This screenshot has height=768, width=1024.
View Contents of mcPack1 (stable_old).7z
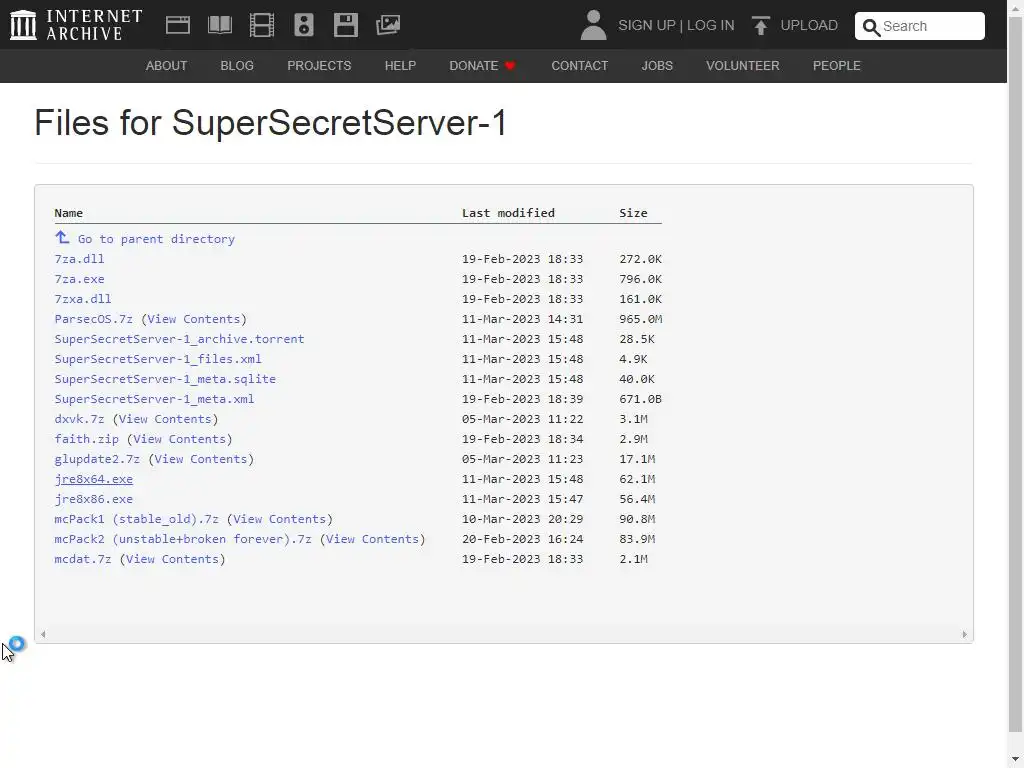(x=280, y=519)
